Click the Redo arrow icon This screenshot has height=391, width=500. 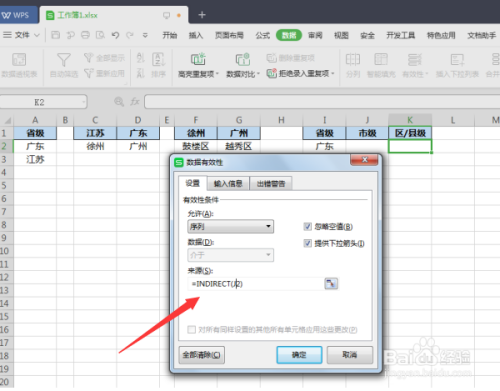point(130,35)
